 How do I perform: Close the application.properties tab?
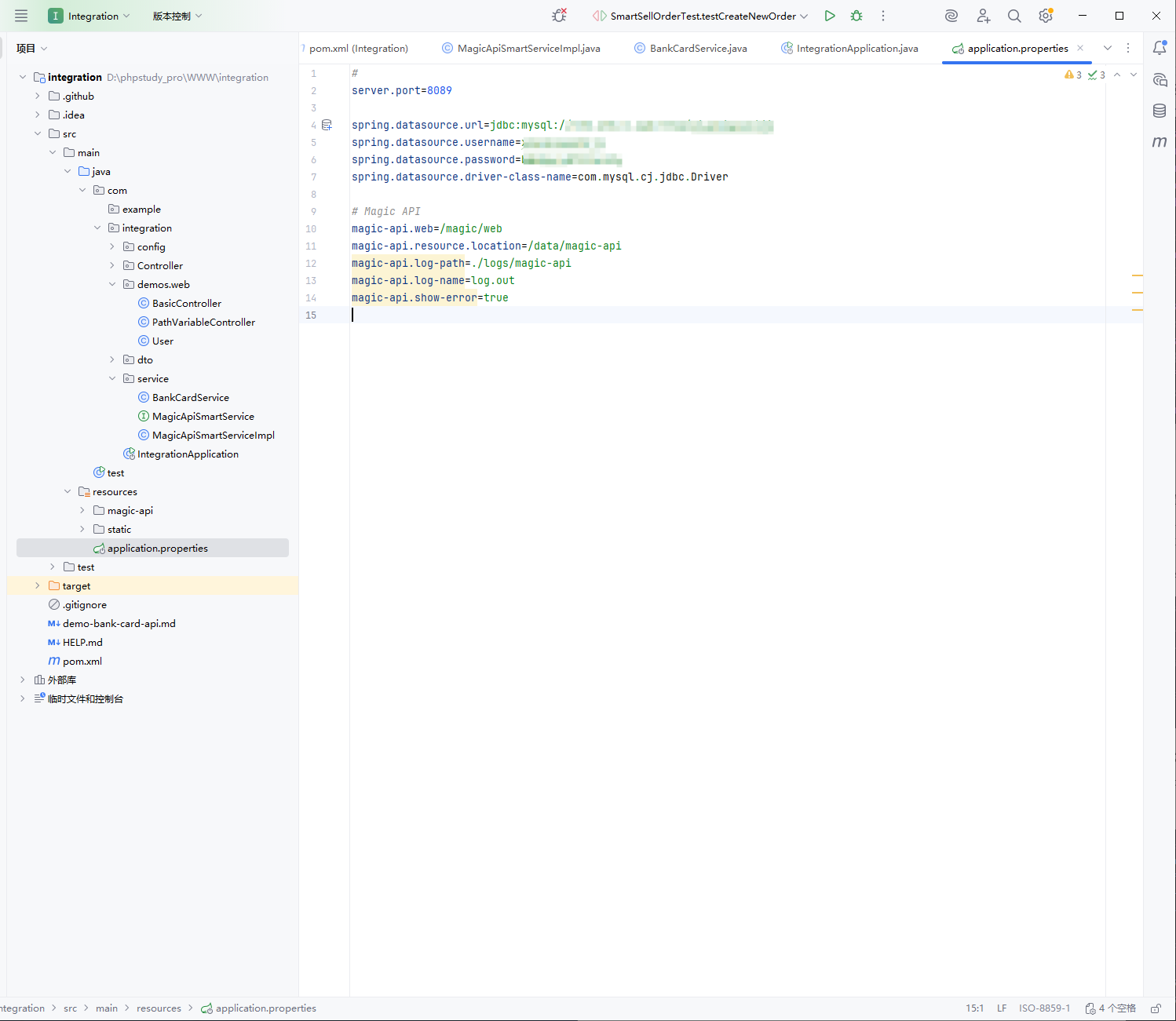[x=1080, y=48]
